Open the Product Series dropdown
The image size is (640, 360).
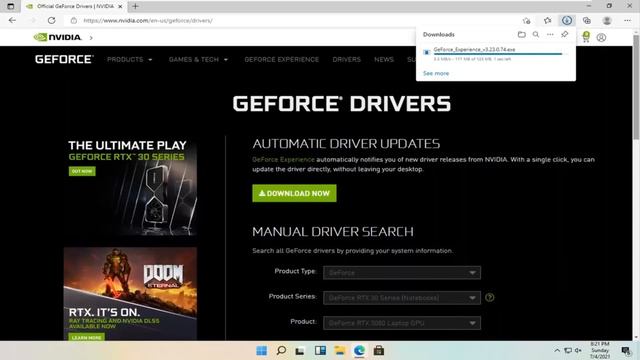(x=402, y=298)
